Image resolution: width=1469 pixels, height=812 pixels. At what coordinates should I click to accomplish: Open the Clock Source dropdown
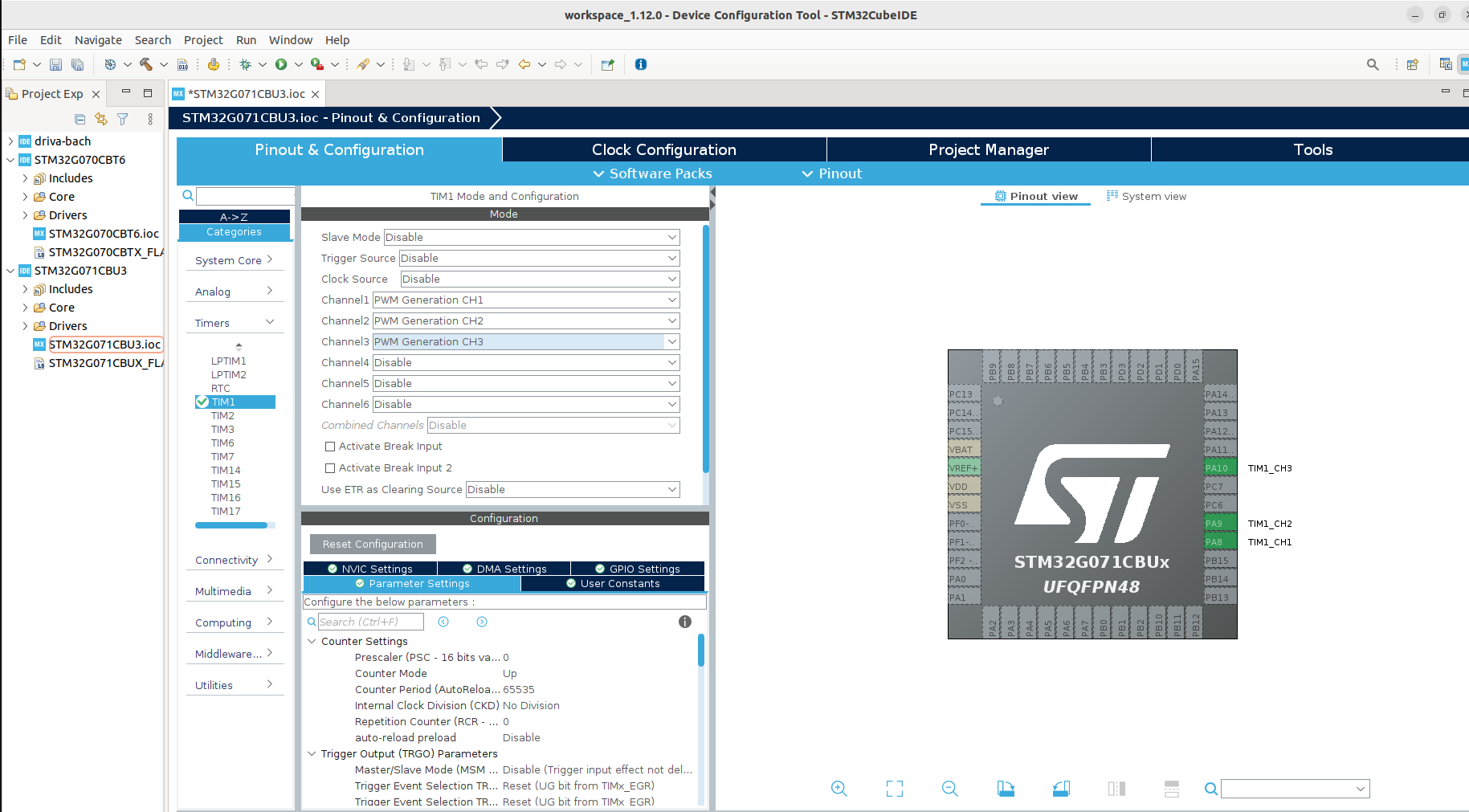[x=539, y=280]
